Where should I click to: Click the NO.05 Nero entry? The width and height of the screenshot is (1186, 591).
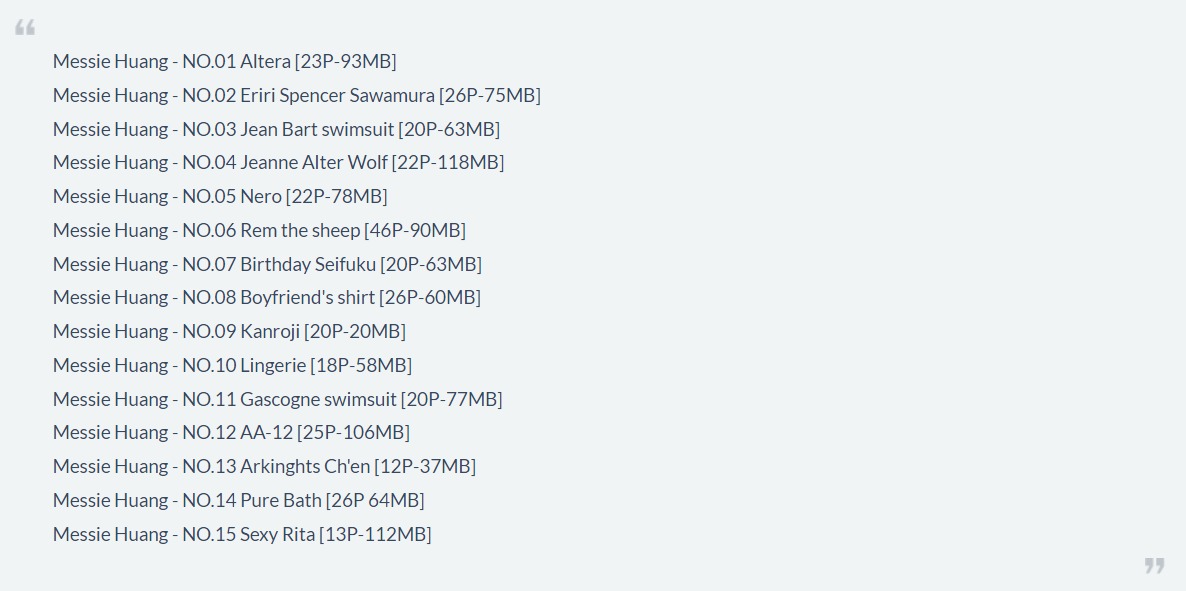coord(220,197)
